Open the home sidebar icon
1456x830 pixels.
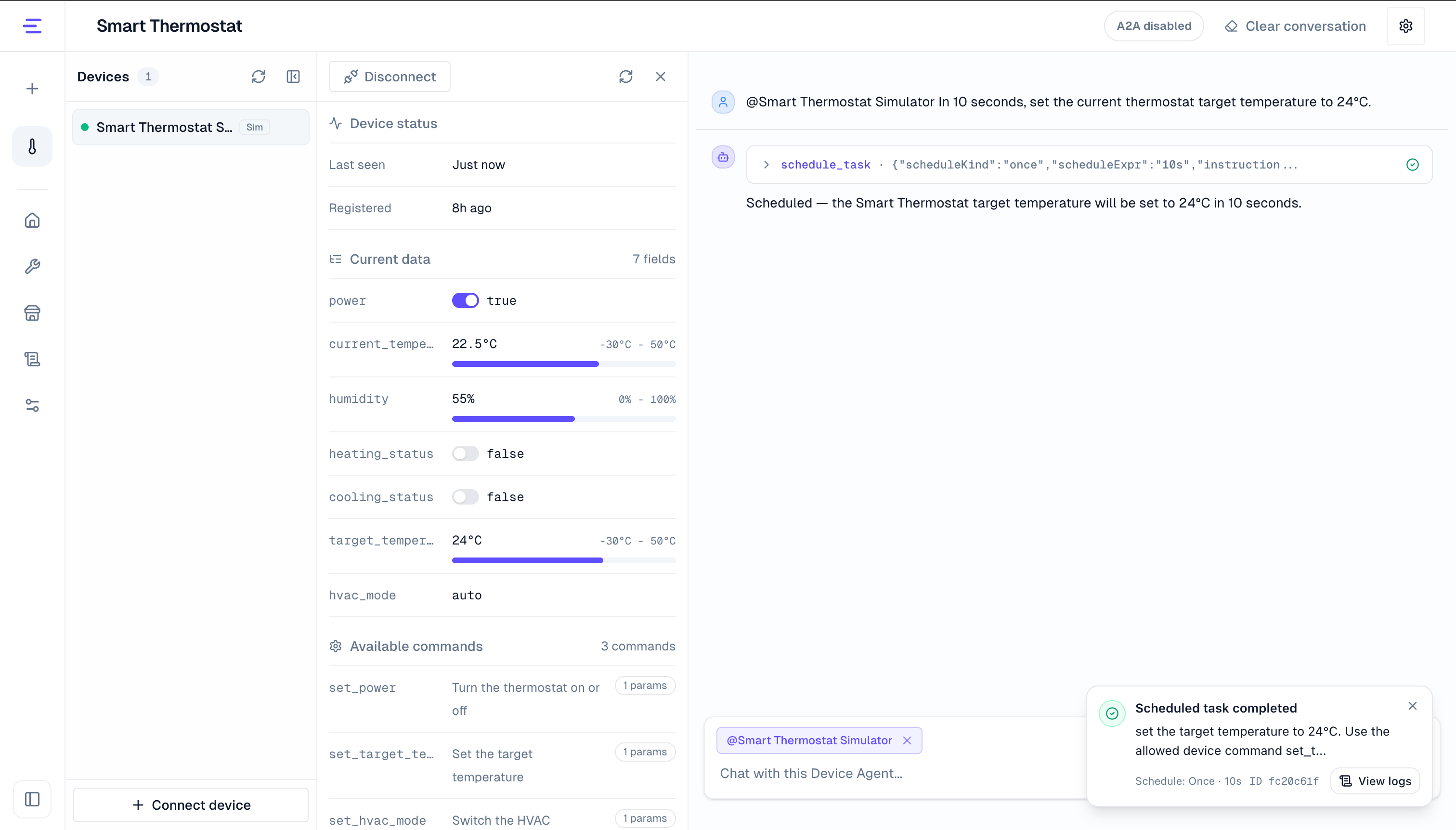(32, 220)
